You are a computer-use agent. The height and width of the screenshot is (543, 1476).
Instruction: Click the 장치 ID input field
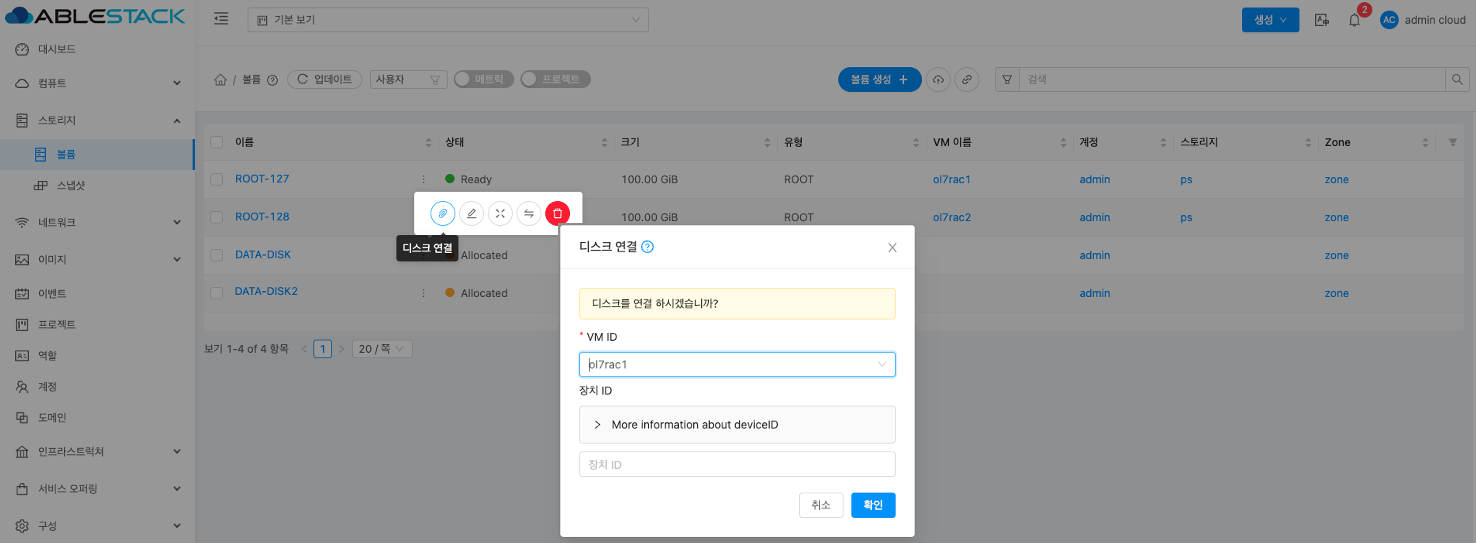[x=737, y=465]
